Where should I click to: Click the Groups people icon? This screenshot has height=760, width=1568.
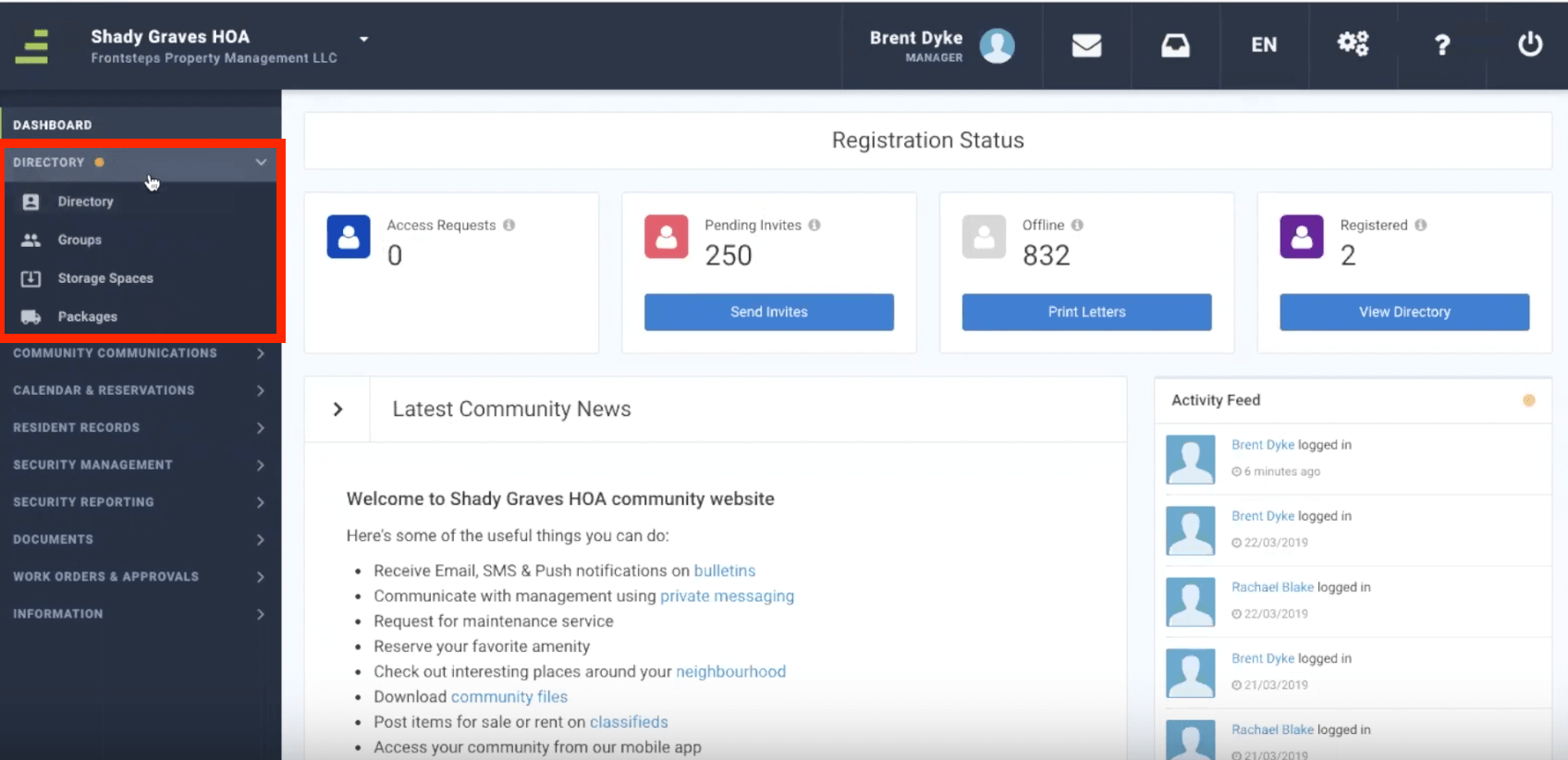[31, 239]
